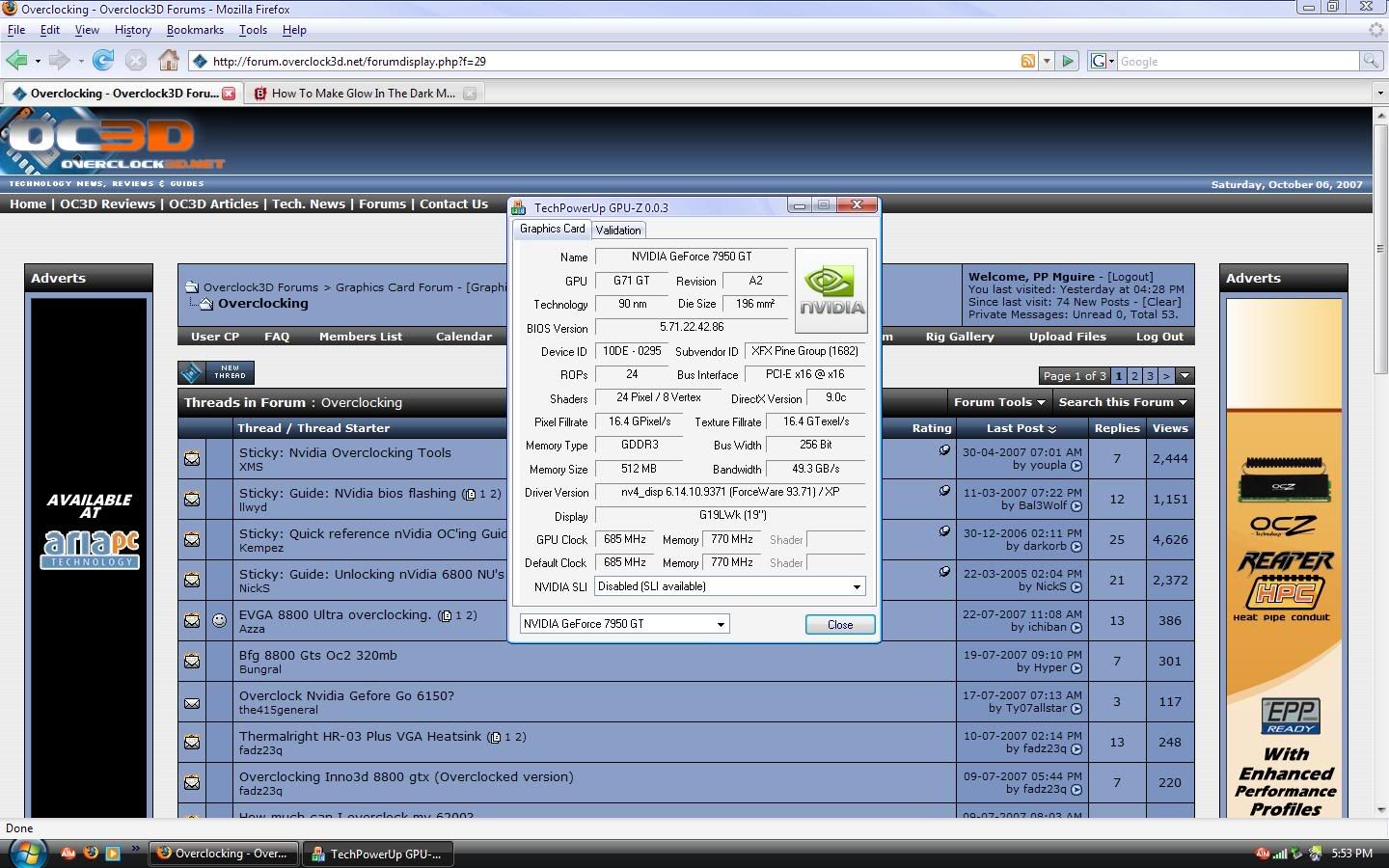Open the GeForce 7950 GT card selector dropdown

(720, 624)
